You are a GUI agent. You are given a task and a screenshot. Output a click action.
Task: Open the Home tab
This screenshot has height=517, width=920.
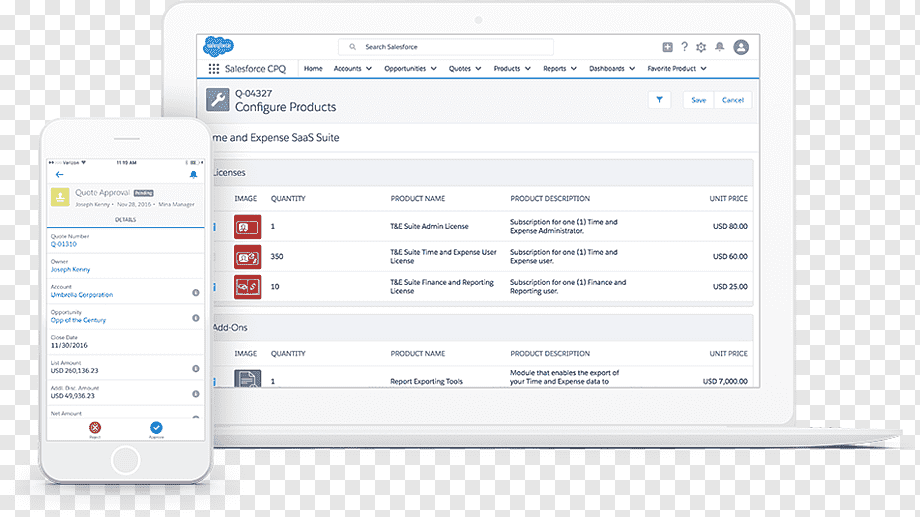pos(313,69)
